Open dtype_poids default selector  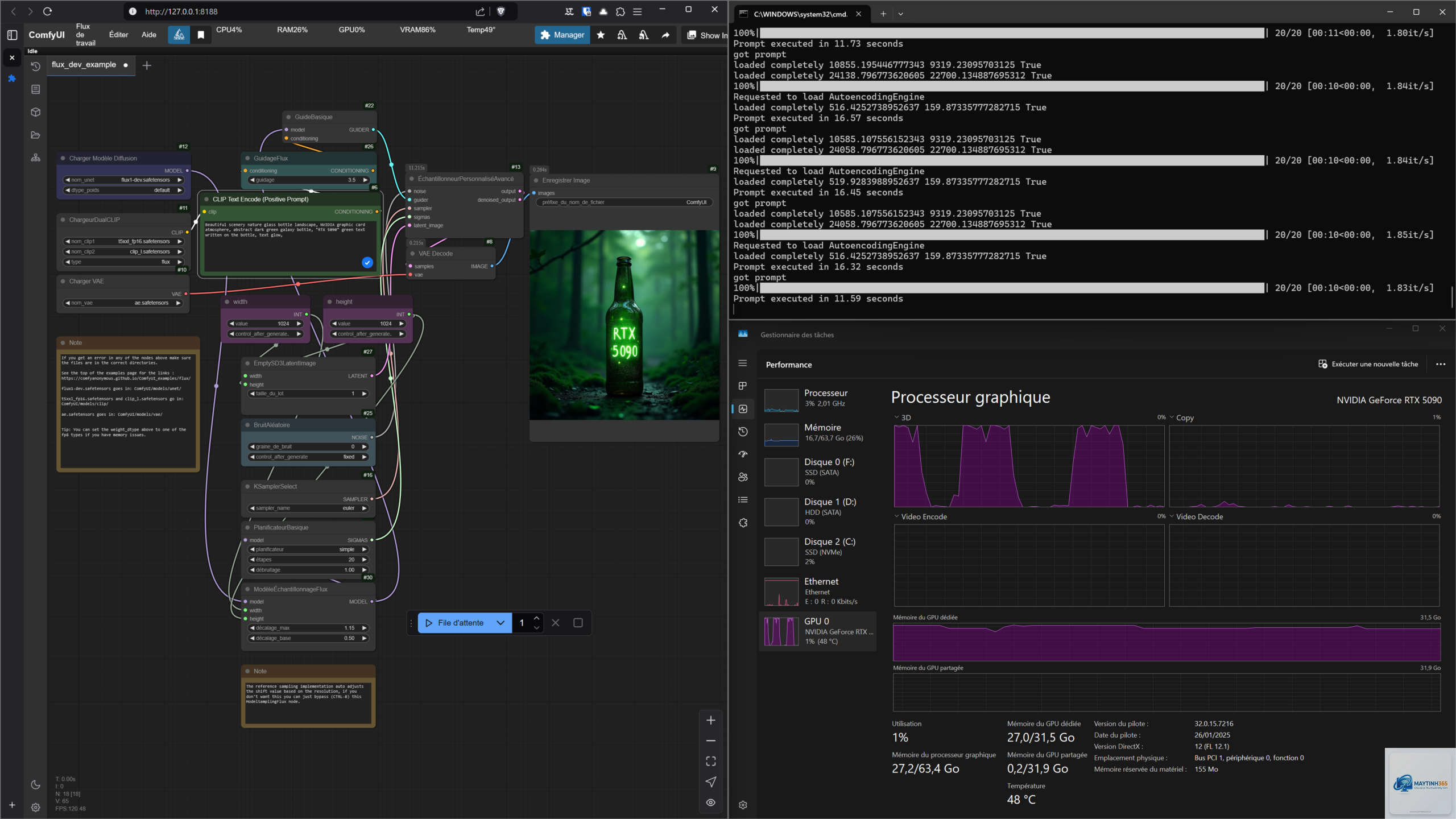coord(123,191)
